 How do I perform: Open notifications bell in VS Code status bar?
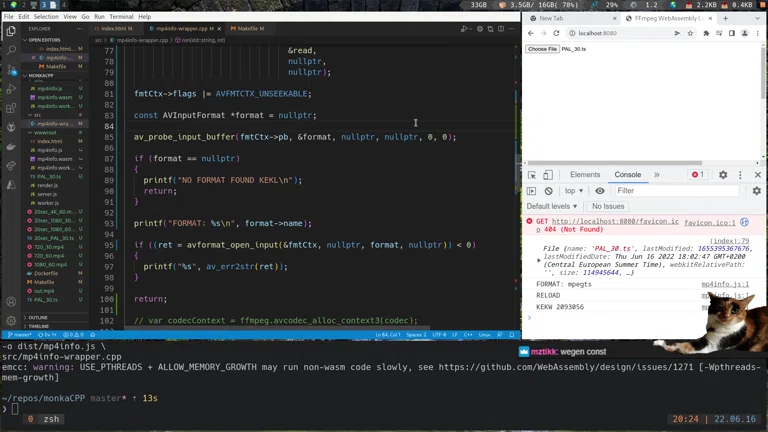[x=512, y=335]
